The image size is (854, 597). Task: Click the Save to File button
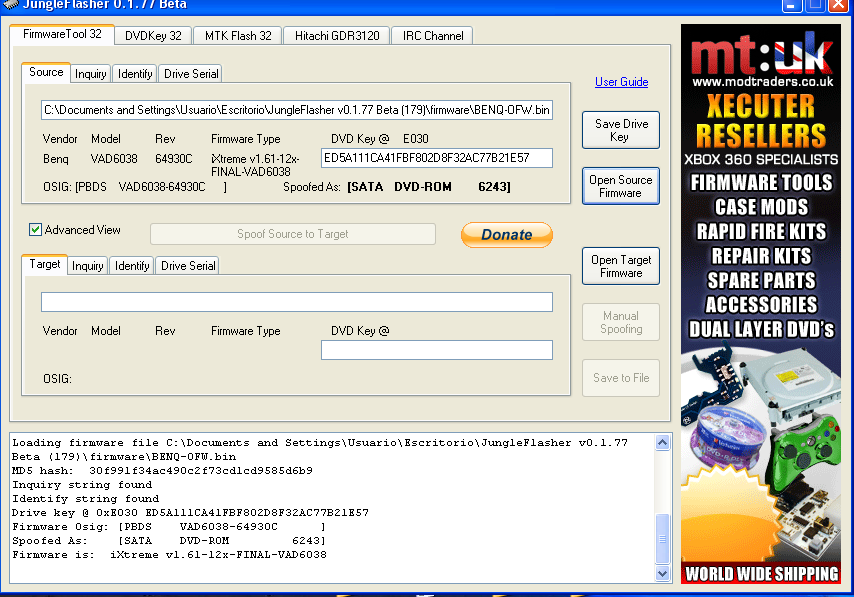[x=621, y=378]
